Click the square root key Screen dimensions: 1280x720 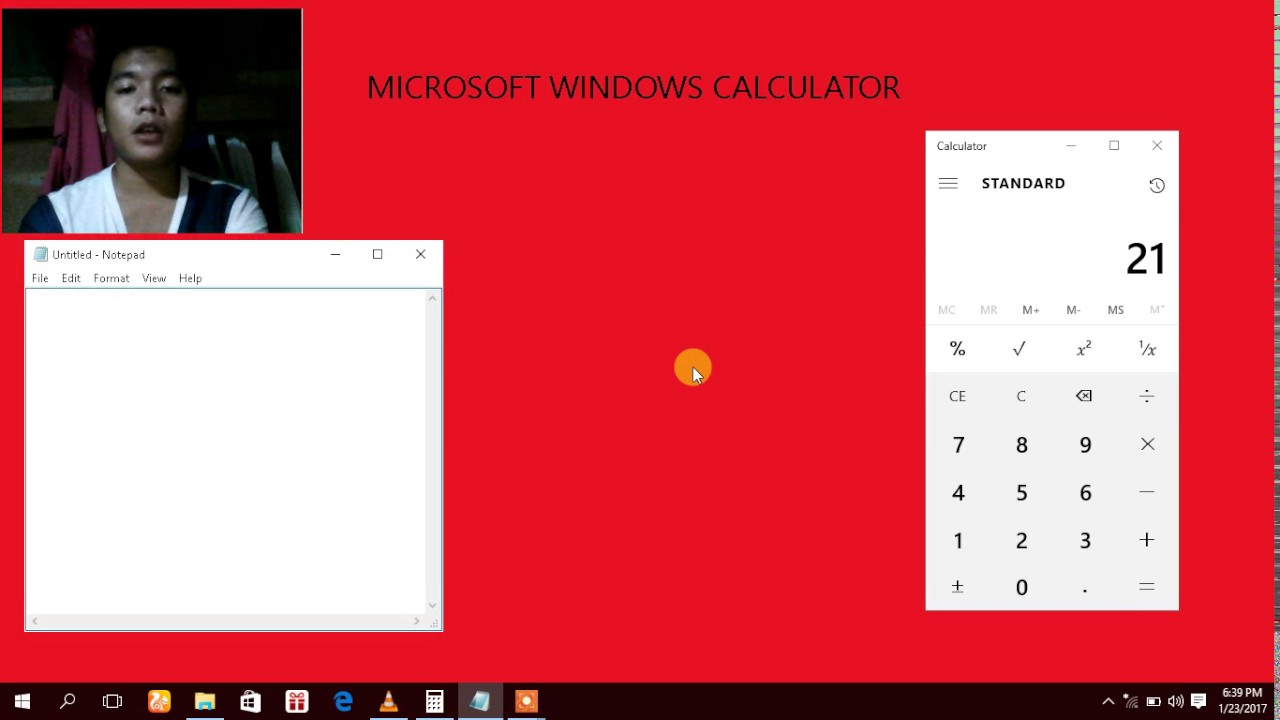pos(1020,349)
